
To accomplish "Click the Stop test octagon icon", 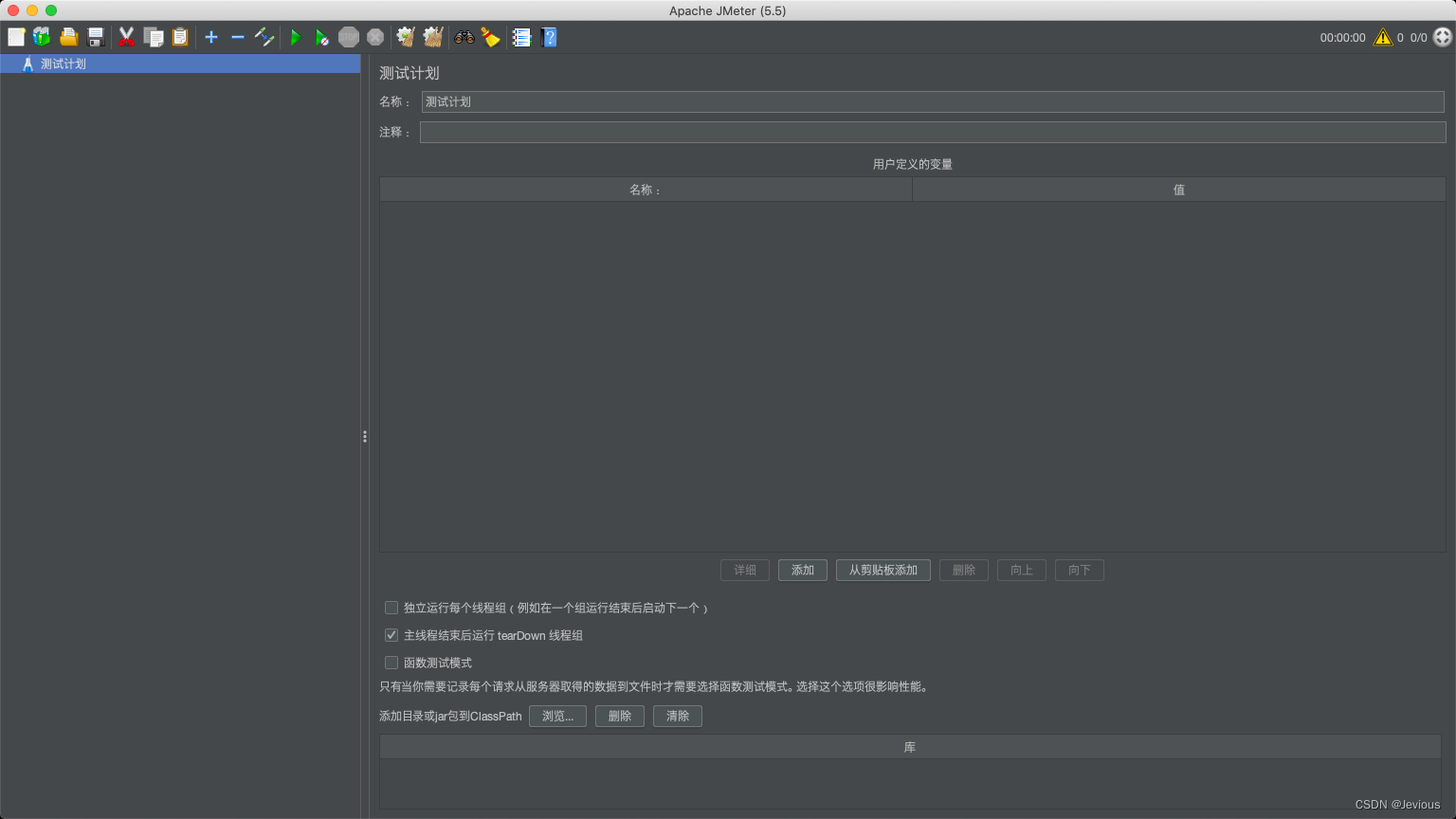I will [349, 37].
